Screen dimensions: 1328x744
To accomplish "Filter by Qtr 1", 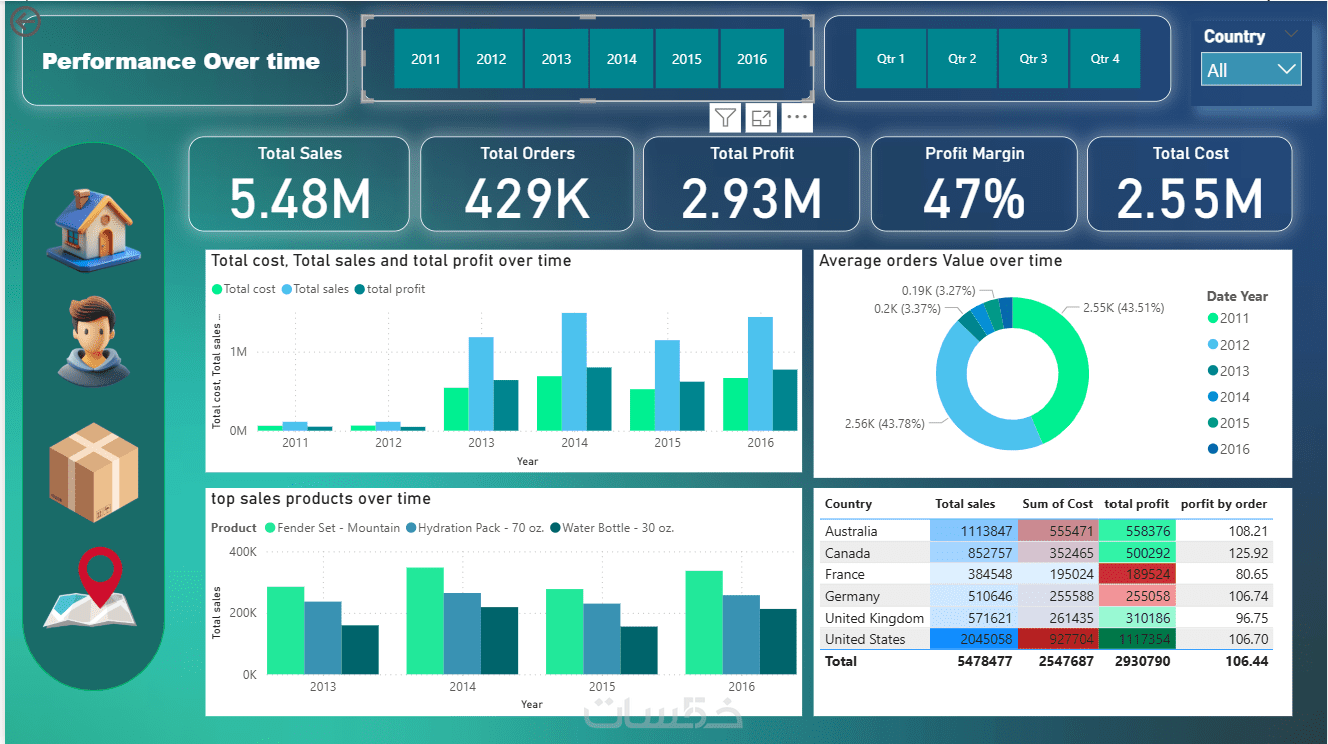I will tap(891, 59).
